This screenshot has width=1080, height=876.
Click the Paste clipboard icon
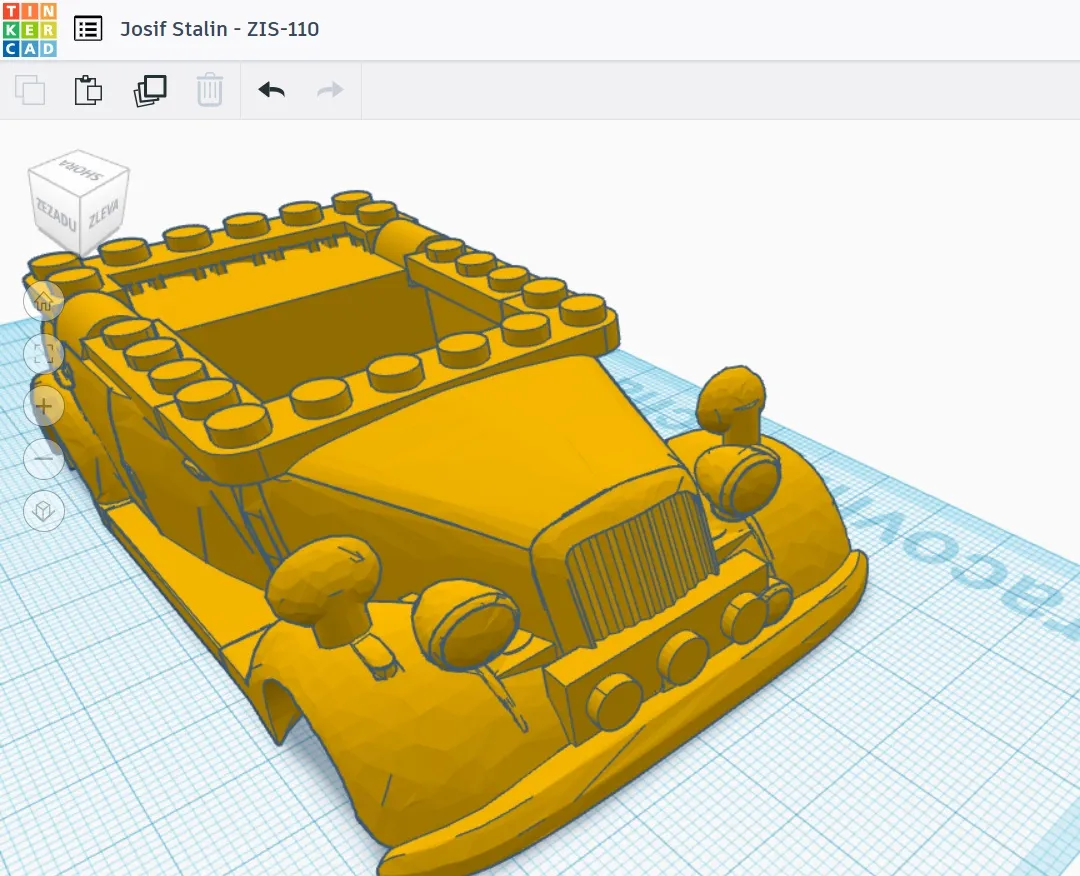pos(89,90)
